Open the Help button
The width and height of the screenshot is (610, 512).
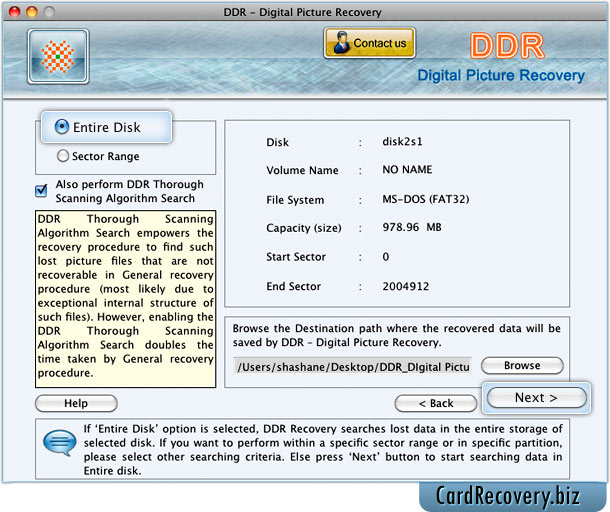76,403
